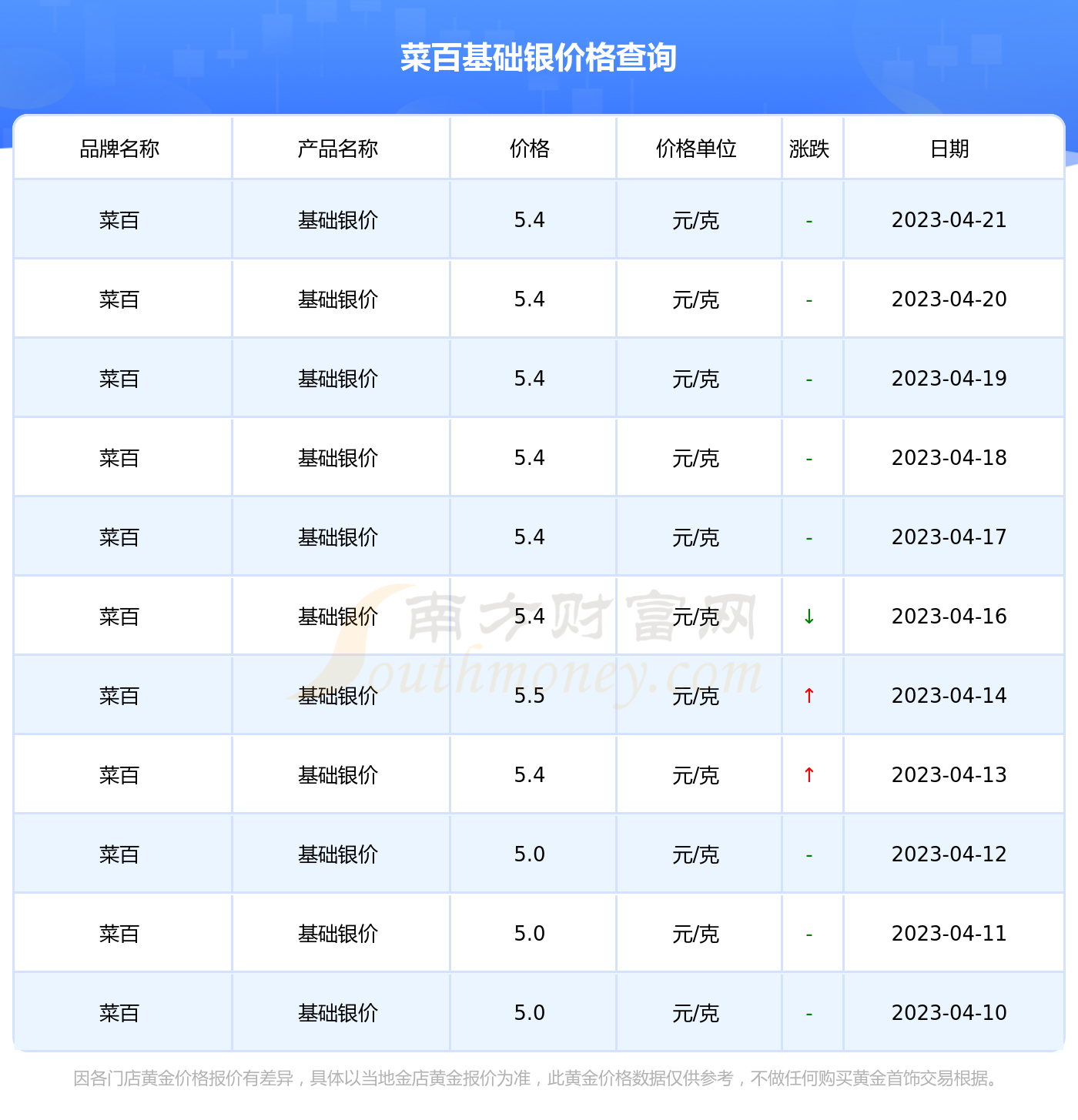Click the date 2023-04-14
Image resolution: width=1078 pixels, height=1120 pixels.
pos(949,696)
